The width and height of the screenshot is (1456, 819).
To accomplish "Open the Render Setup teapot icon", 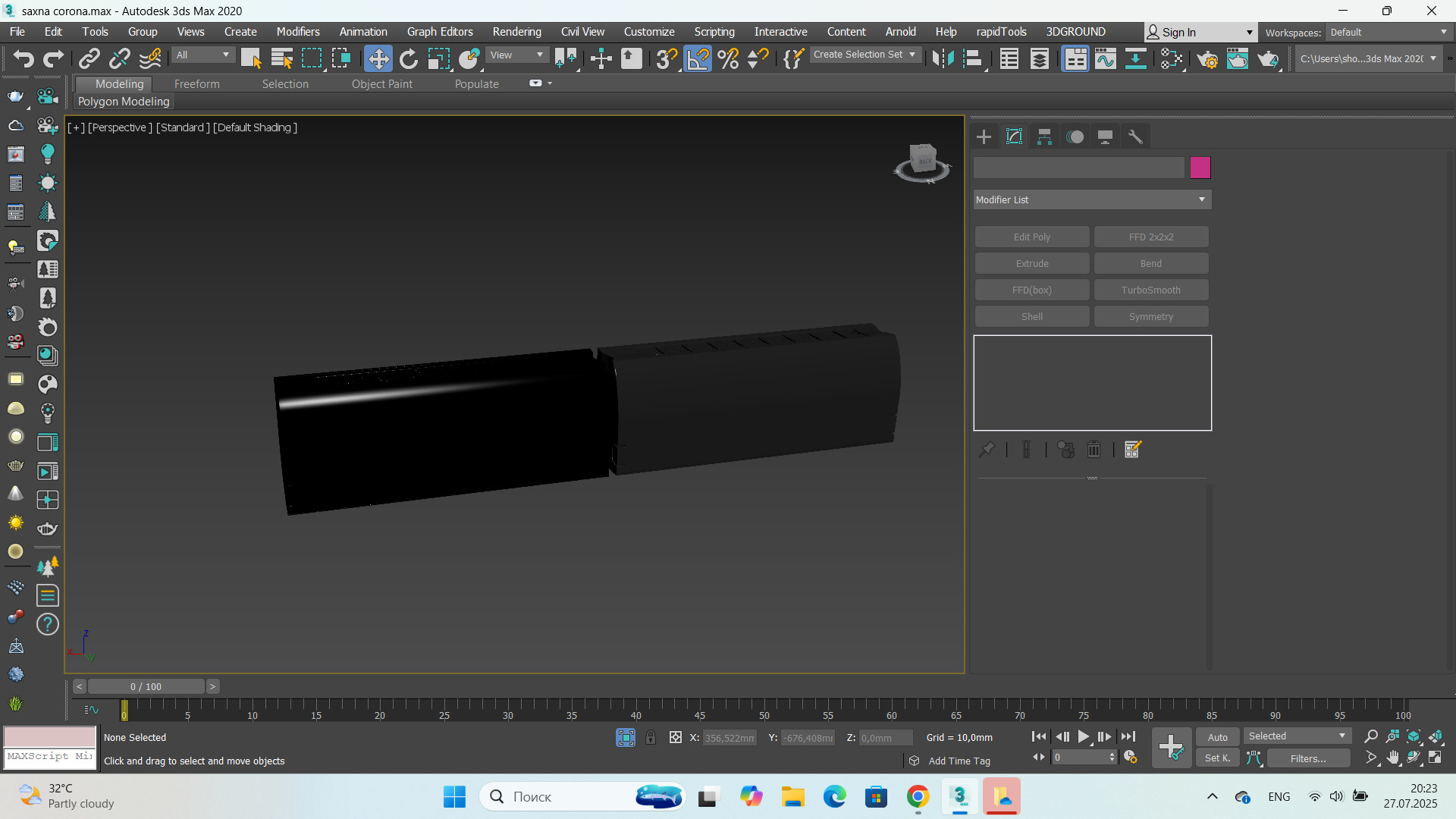I will (x=1207, y=58).
